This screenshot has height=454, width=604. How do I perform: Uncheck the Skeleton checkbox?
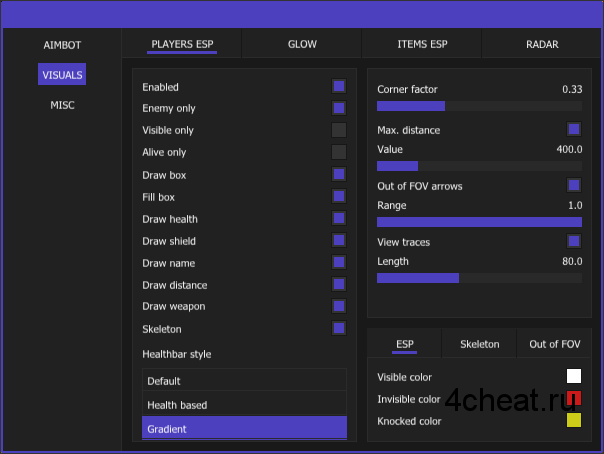pyautogui.click(x=339, y=328)
